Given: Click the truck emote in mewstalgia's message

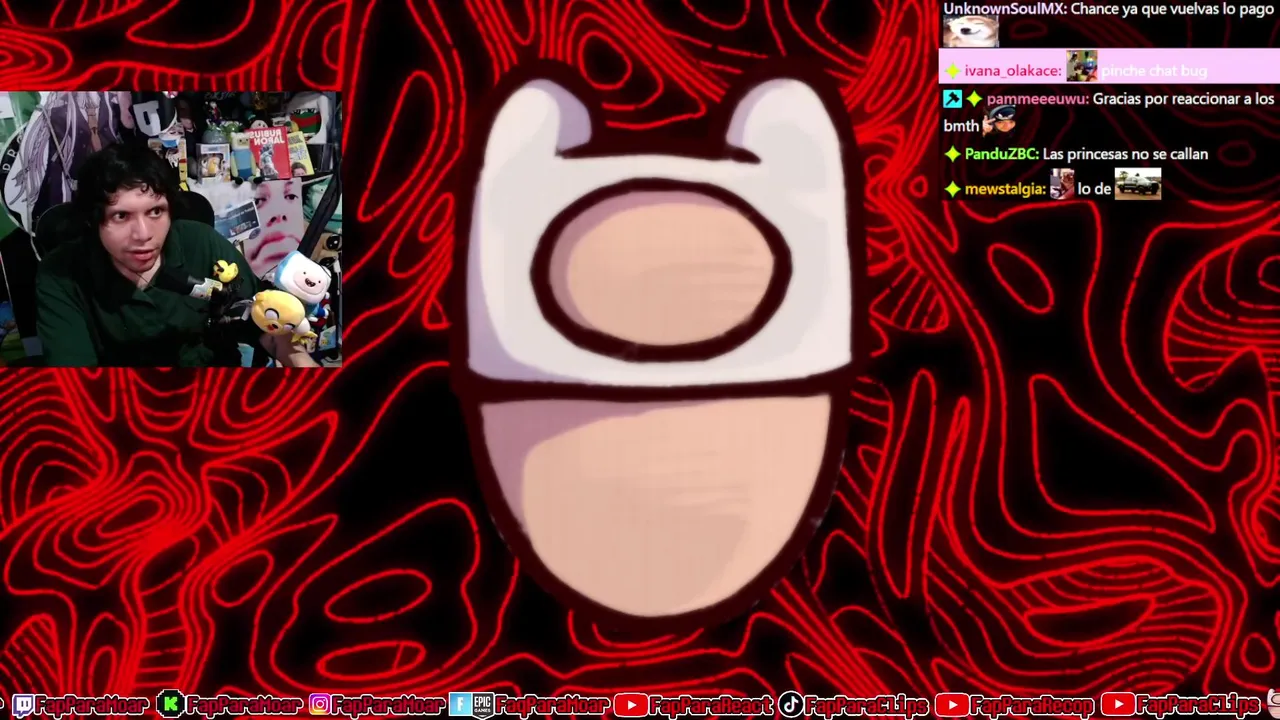Looking at the screenshot, I should pos(1138,184).
